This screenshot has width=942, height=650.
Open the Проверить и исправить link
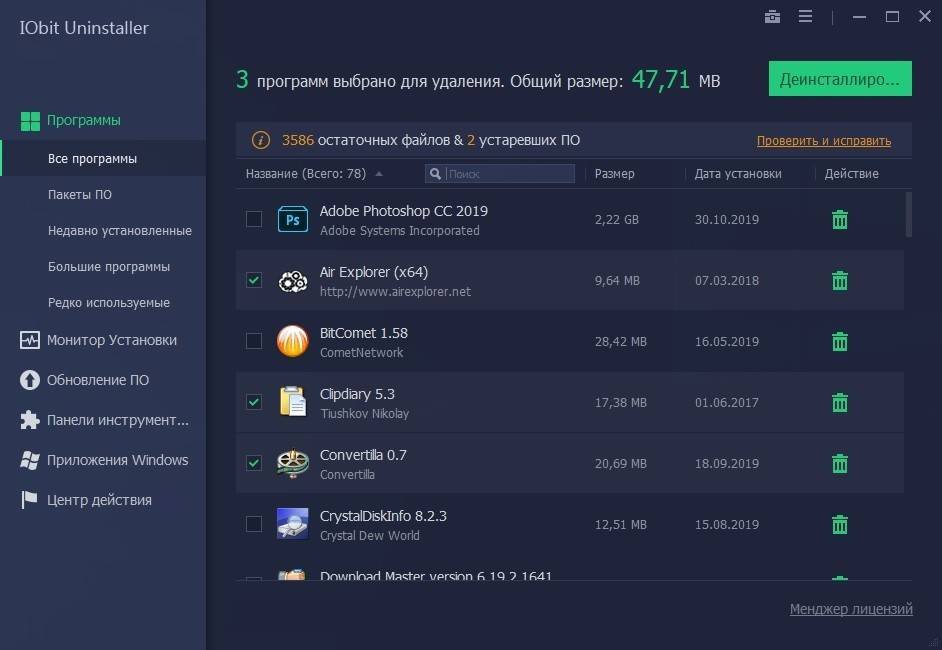(823, 141)
